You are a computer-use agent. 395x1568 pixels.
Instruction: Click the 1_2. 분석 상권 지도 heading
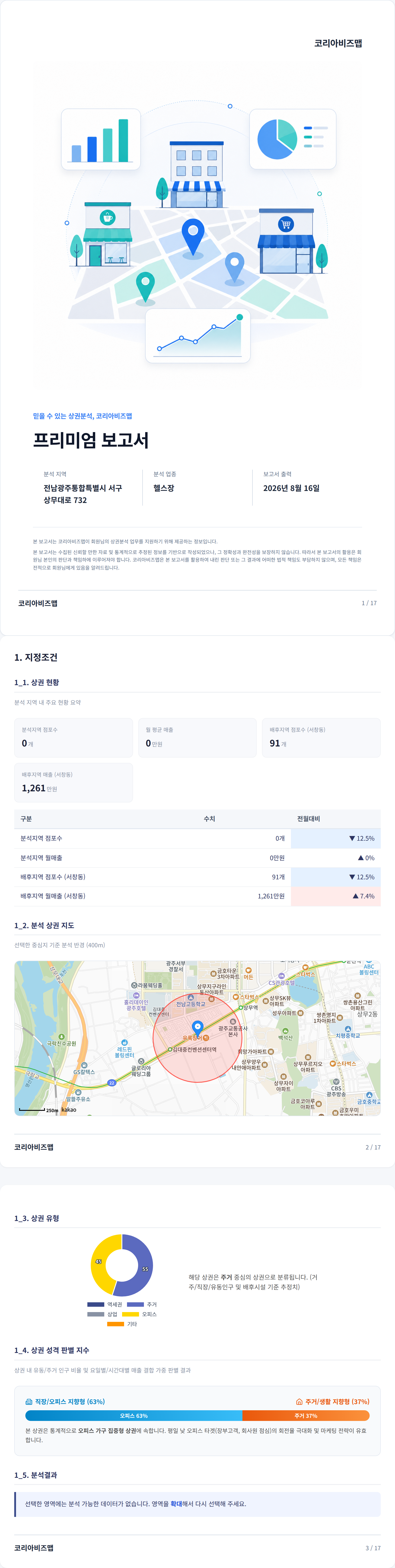pyautogui.click(x=44, y=925)
